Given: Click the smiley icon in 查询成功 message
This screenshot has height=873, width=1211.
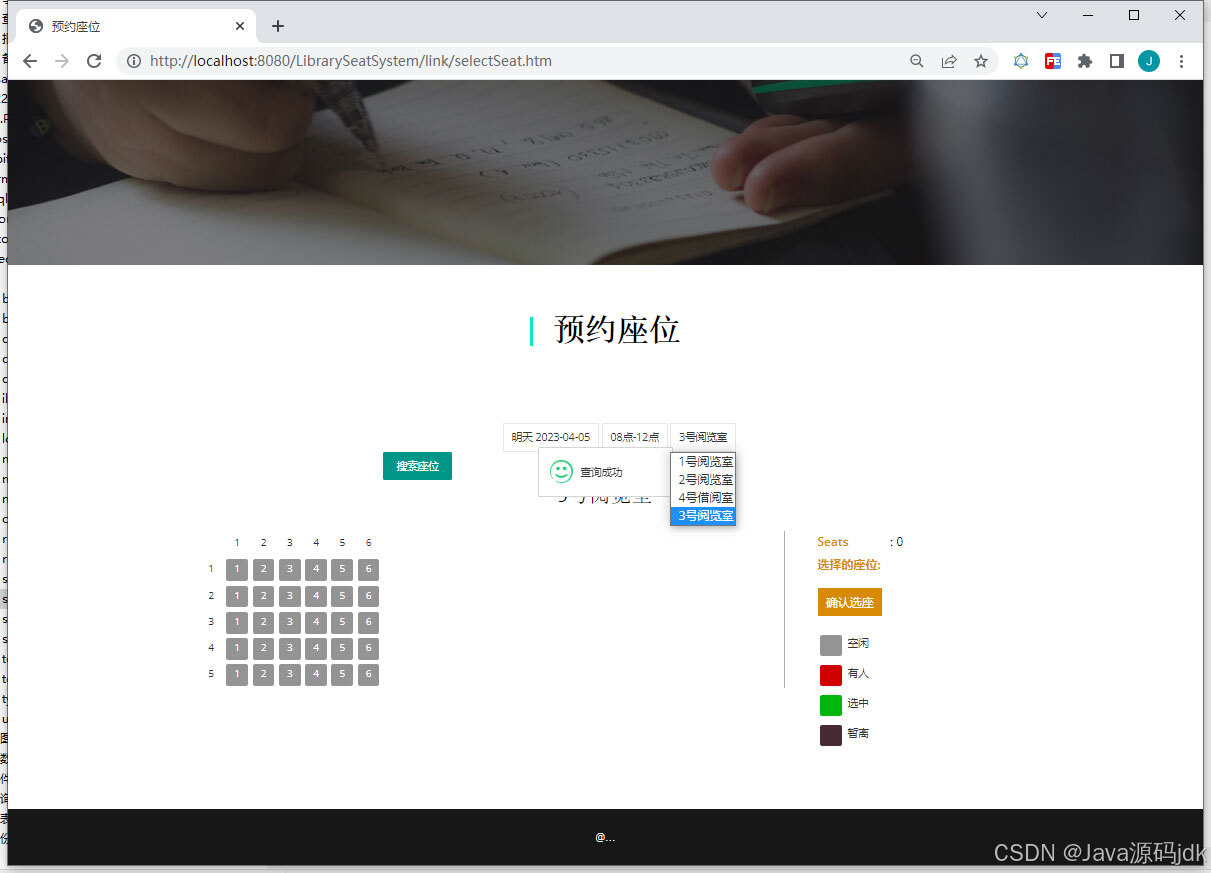Looking at the screenshot, I should tap(562, 472).
